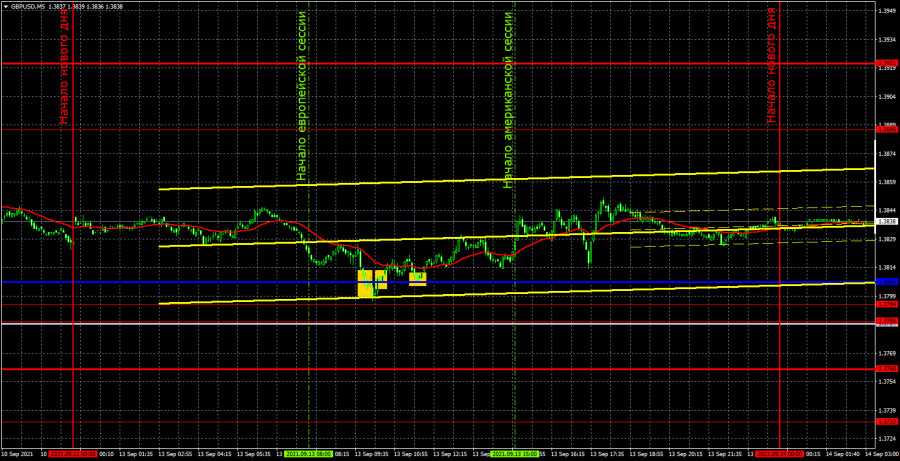Click the current price tag 1.3838 on axis
This screenshot has width=900, height=461.
[x=886, y=221]
